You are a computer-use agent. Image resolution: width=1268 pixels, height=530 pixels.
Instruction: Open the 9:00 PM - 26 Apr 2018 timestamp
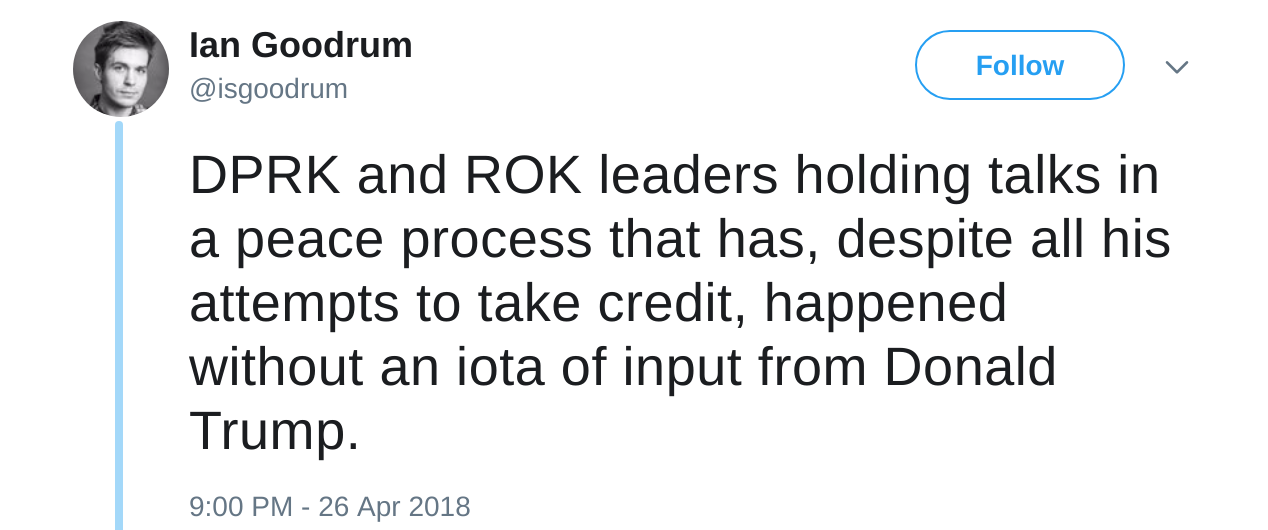(329, 506)
